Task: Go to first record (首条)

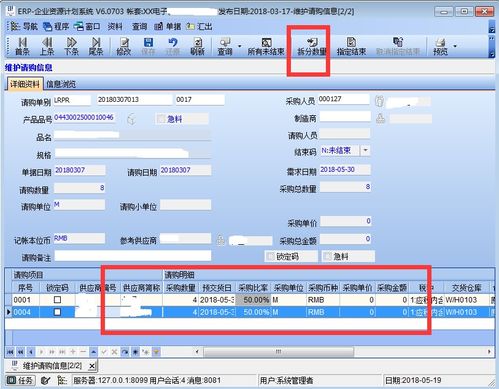Action: point(22,46)
